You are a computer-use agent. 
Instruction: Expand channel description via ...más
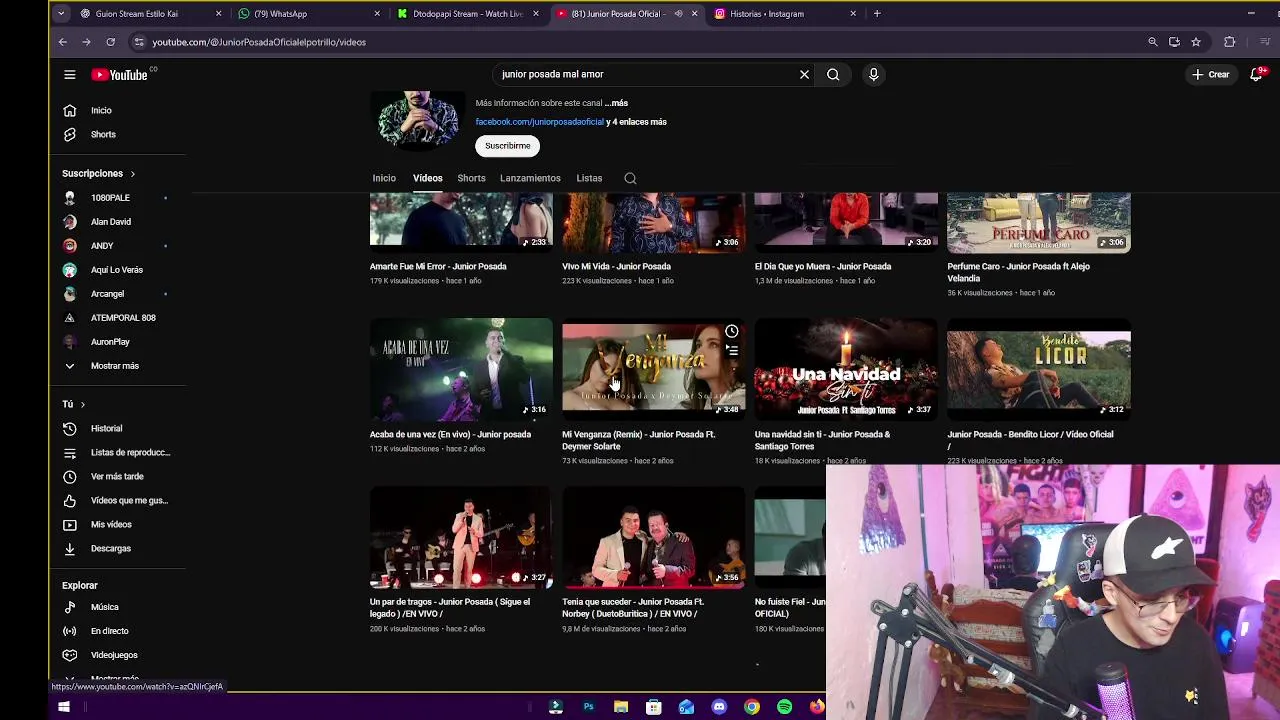[616, 103]
